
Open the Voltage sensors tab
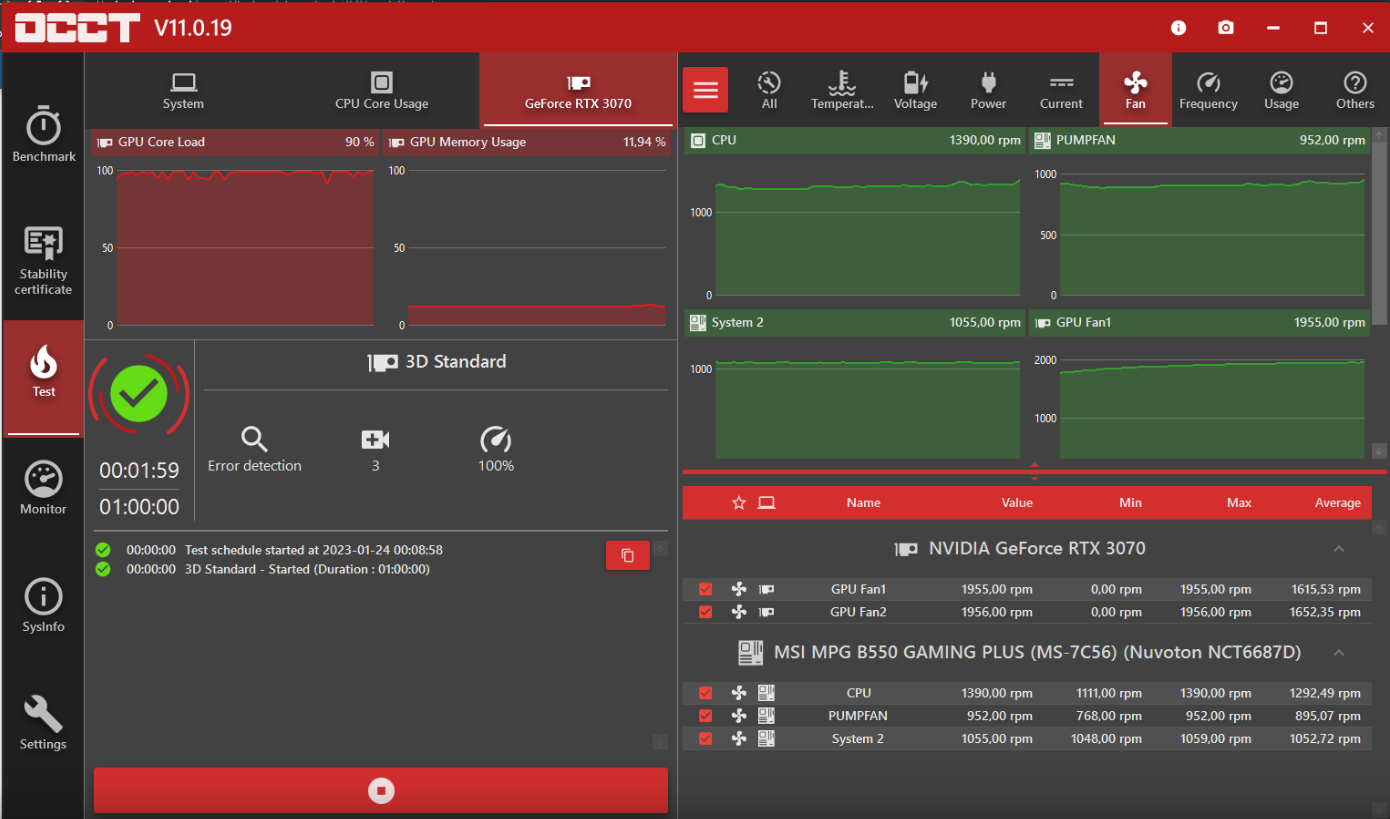(915, 90)
